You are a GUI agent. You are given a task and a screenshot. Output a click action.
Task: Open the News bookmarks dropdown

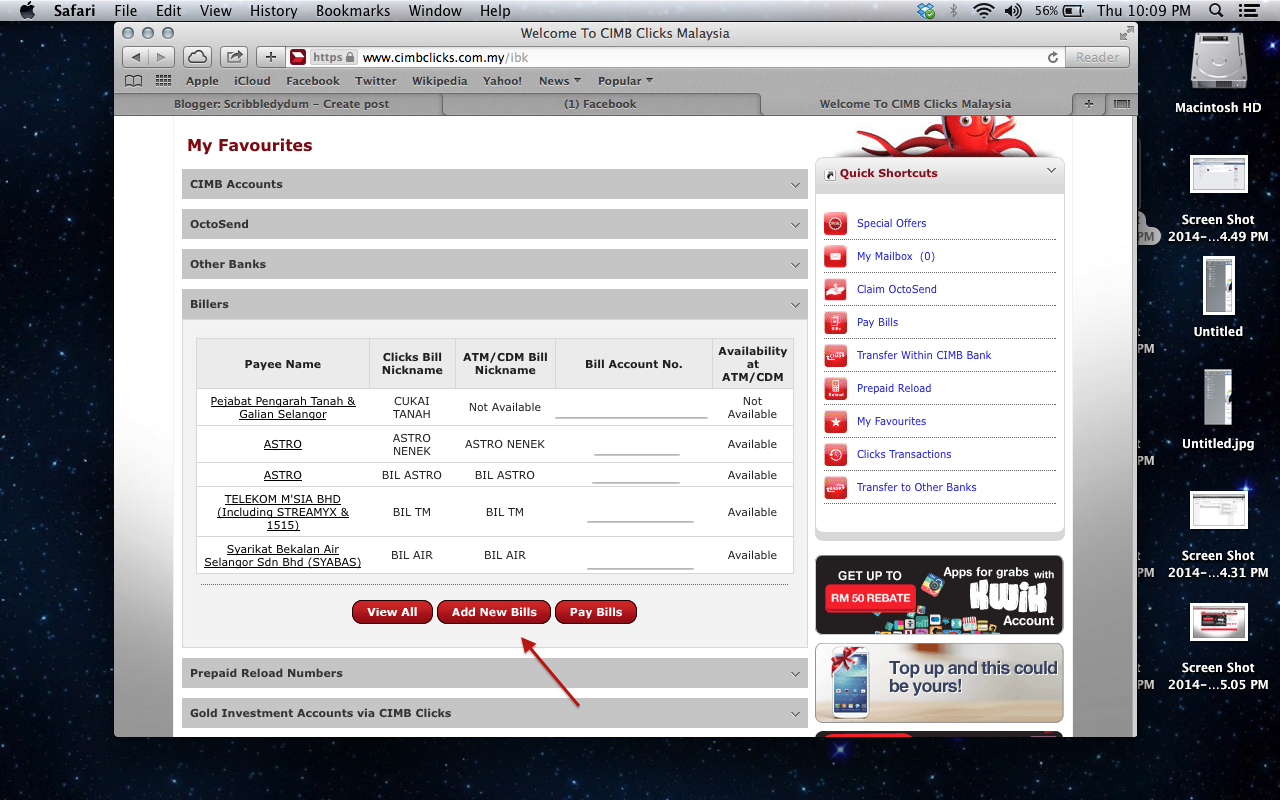pyautogui.click(x=560, y=81)
